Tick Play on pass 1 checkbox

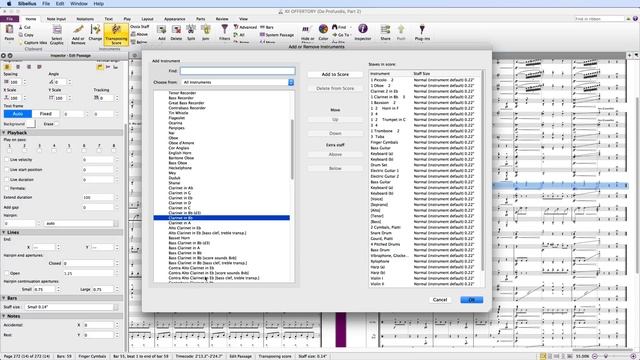9,150
